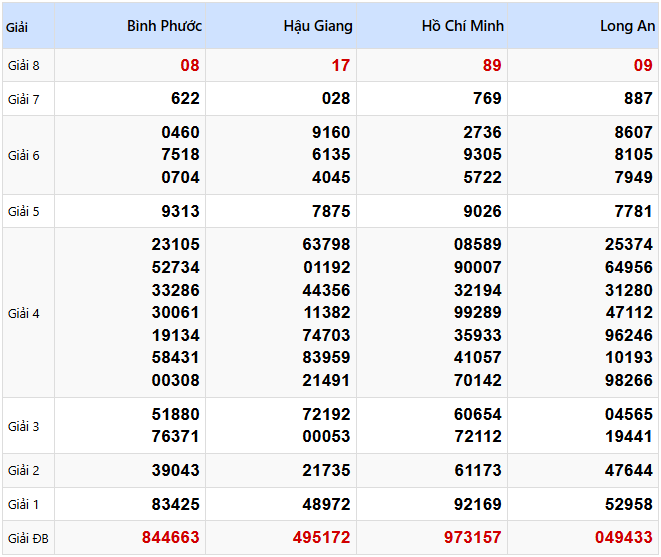Select the Hồ Chí Minh column header
This screenshot has width=661, height=557.
click(462, 26)
